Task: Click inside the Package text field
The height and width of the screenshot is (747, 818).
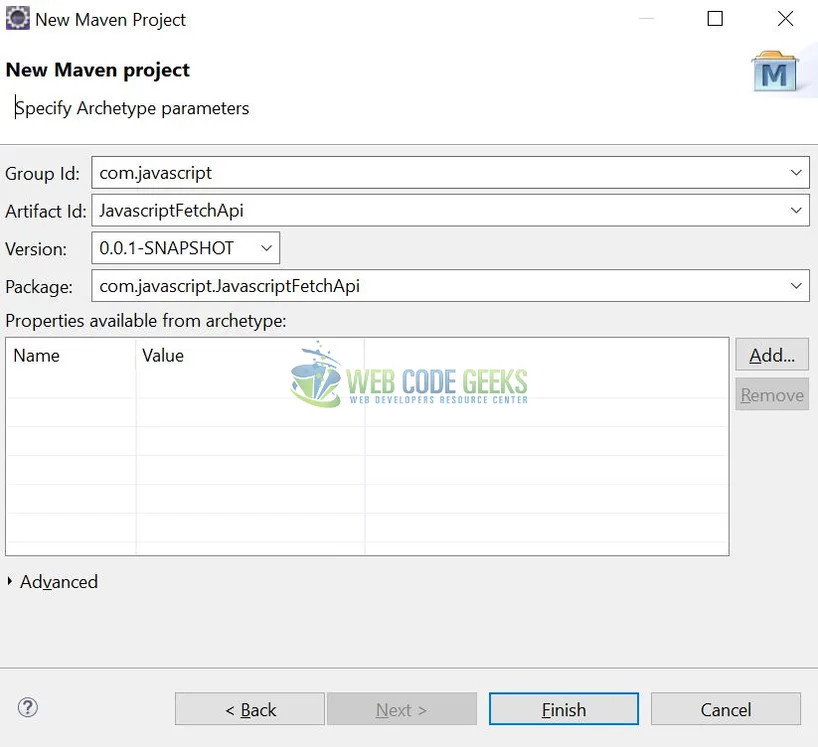Action: coord(430,286)
